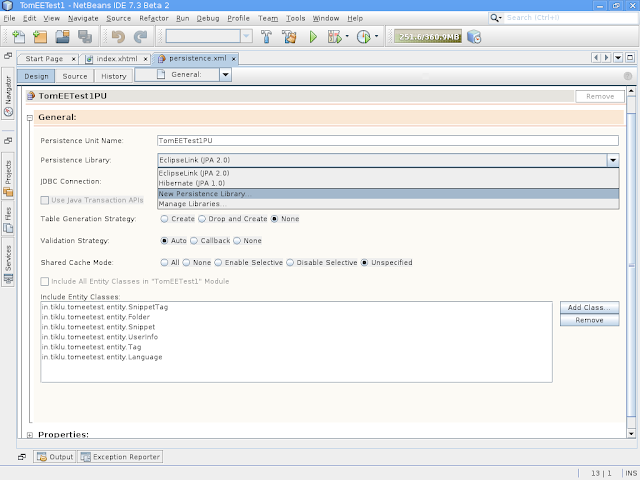The height and width of the screenshot is (480, 640).
Task: Expand the Properties section
Action: pos(30,435)
